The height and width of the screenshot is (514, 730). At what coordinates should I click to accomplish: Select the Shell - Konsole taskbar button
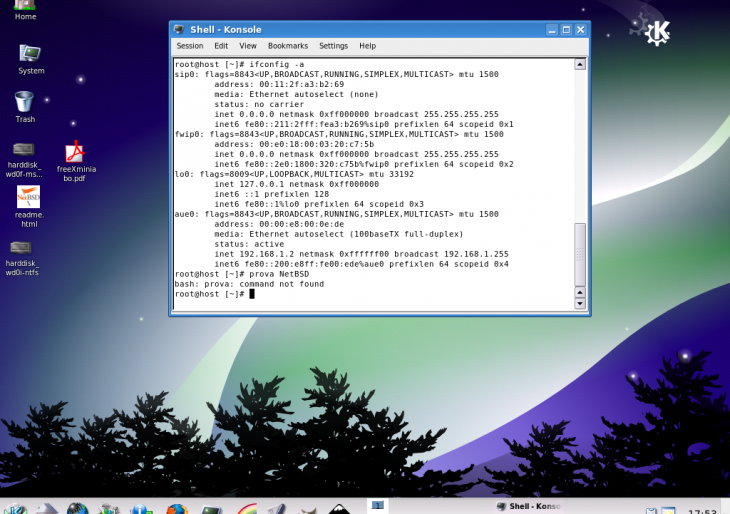point(530,507)
